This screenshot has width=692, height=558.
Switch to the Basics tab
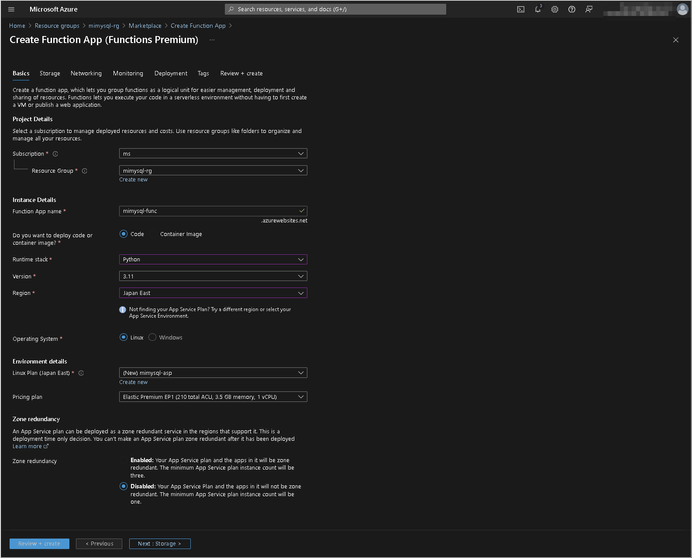(x=21, y=74)
